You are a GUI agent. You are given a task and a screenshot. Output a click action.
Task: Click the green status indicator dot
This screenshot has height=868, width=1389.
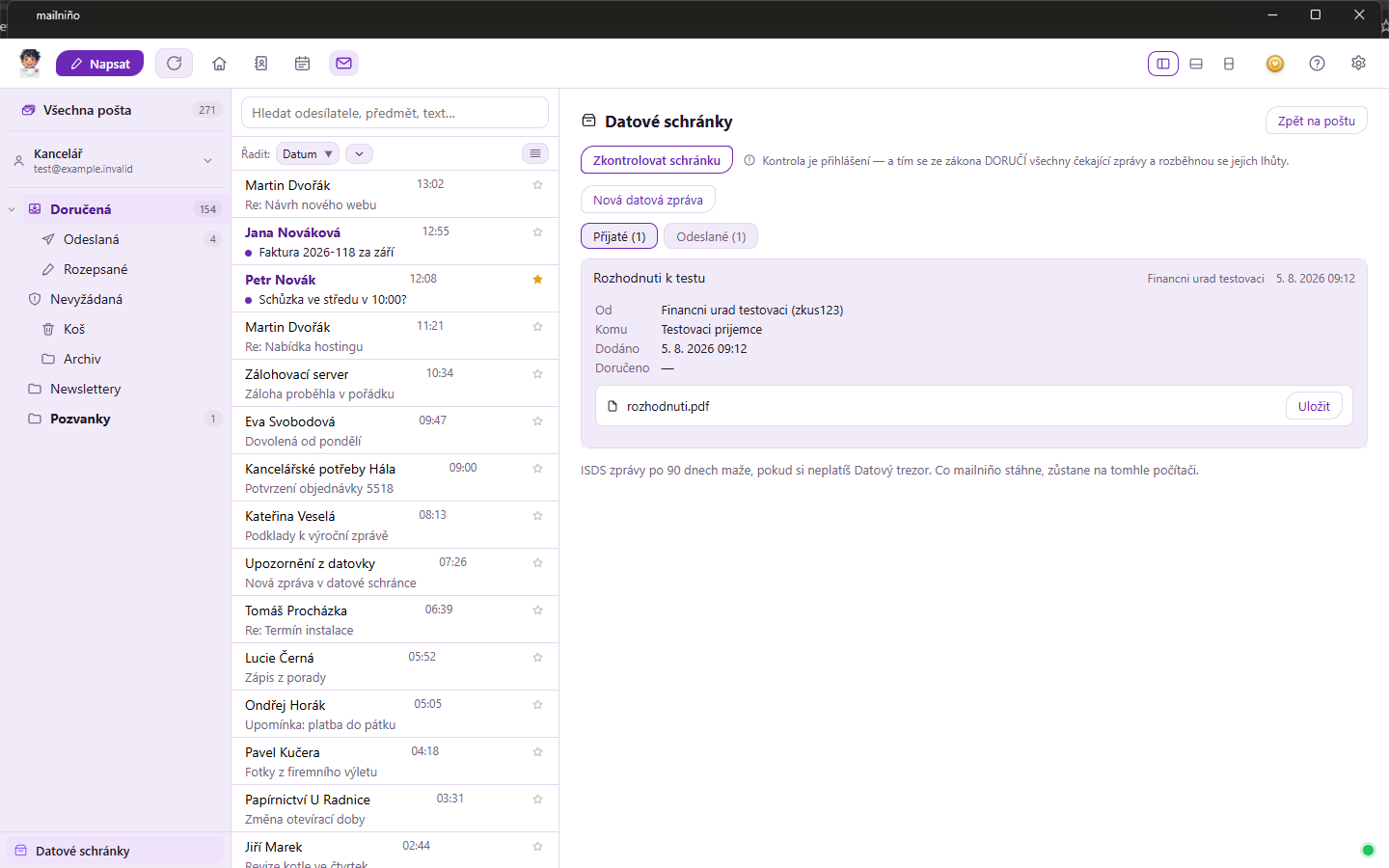click(1367, 850)
